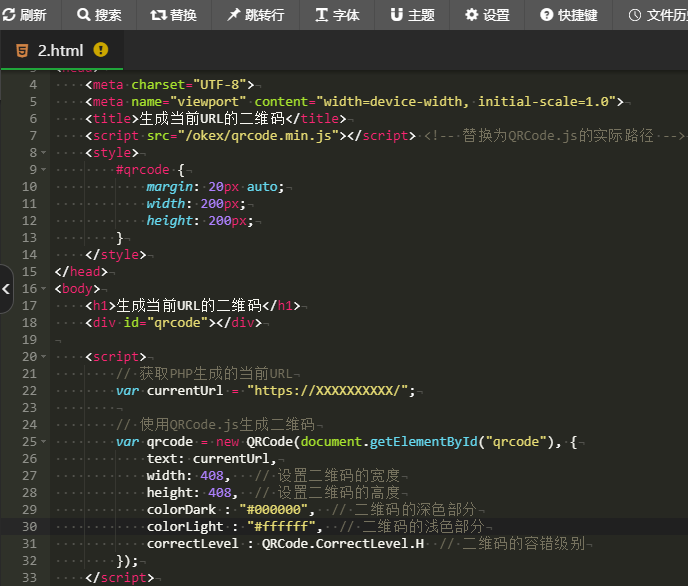Click the margin property on line 10
Screen dimensions: 688x586
pyautogui.click(x=169, y=187)
